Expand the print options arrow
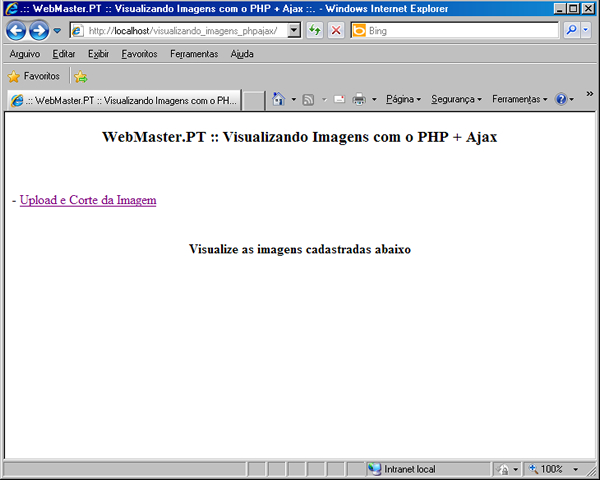Image resolution: width=600 pixels, height=482 pixels. pos(374,99)
